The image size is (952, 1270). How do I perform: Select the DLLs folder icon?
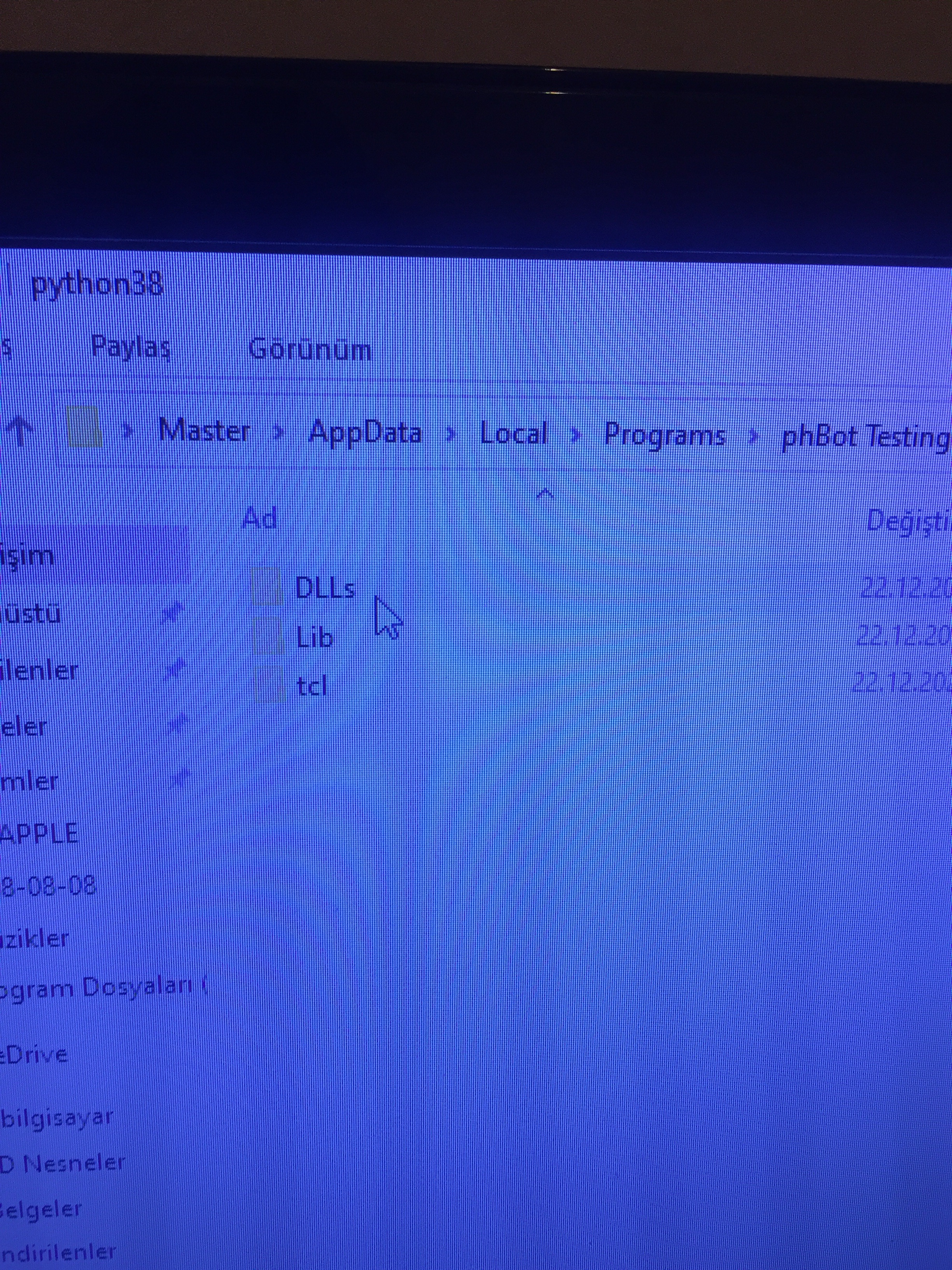click(268, 586)
